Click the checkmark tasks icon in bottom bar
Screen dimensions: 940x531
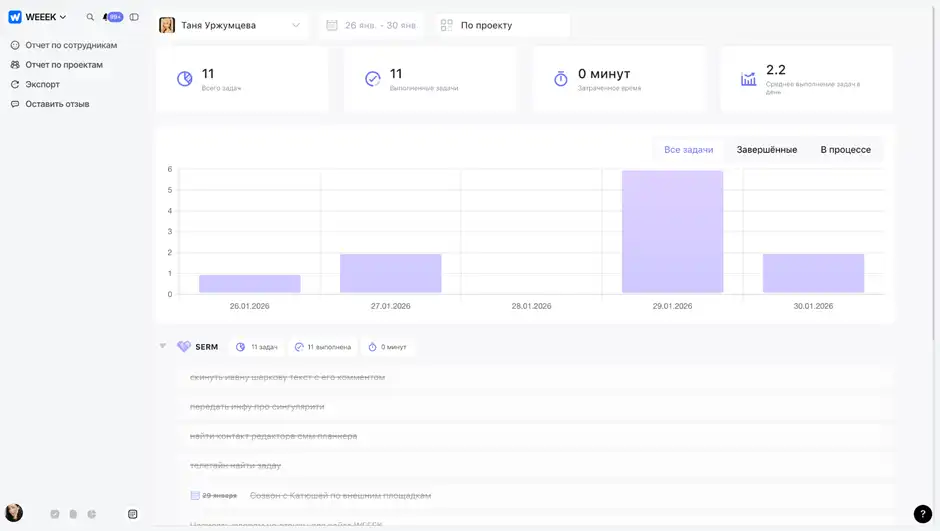(x=55, y=514)
